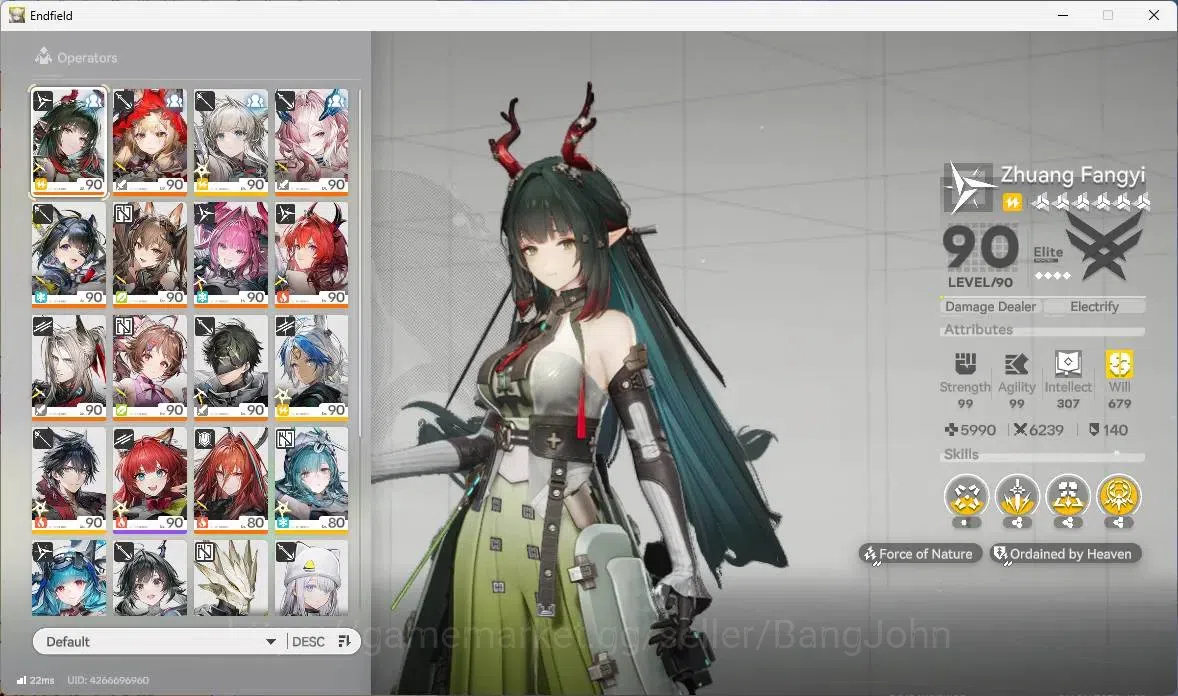Select the Electrify tag
This screenshot has width=1178, height=696.
pyautogui.click(x=1094, y=306)
